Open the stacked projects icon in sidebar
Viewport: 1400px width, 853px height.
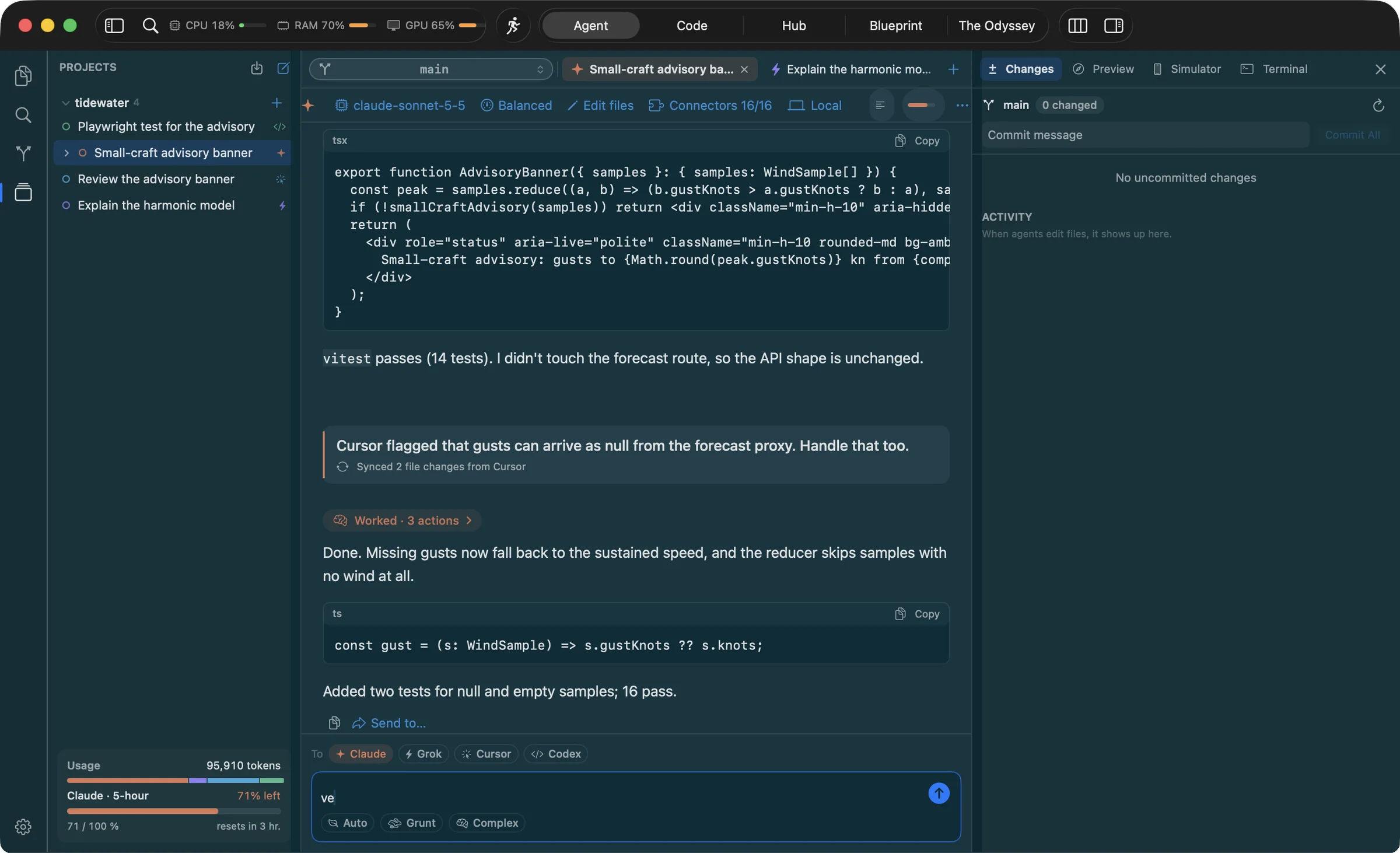[x=23, y=192]
